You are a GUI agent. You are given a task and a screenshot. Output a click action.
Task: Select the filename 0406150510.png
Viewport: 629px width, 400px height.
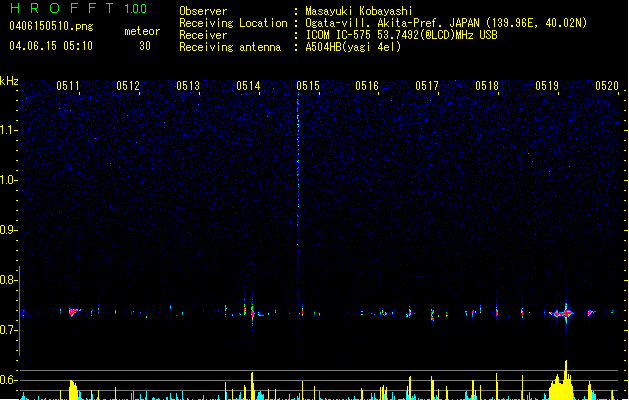(x=51, y=26)
